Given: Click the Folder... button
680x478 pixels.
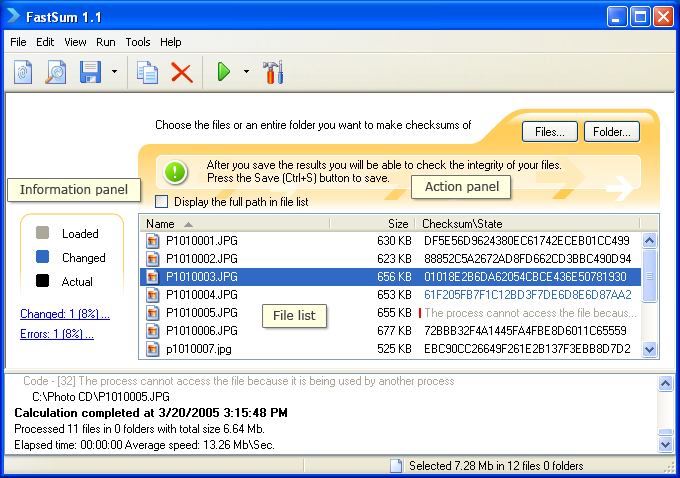Looking at the screenshot, I should [612, 132].
